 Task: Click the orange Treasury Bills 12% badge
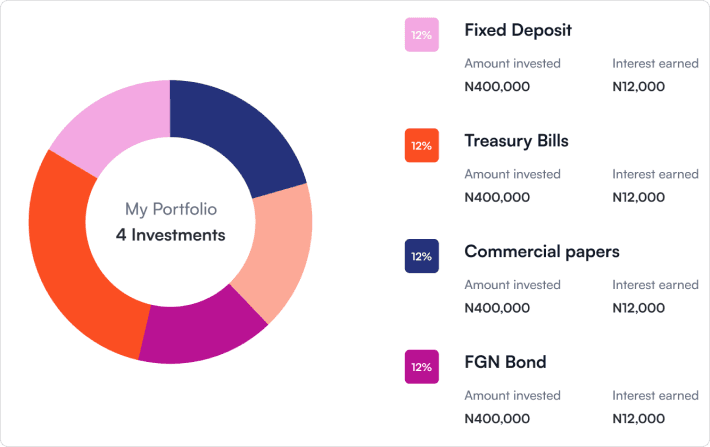[x=421, y=146]
